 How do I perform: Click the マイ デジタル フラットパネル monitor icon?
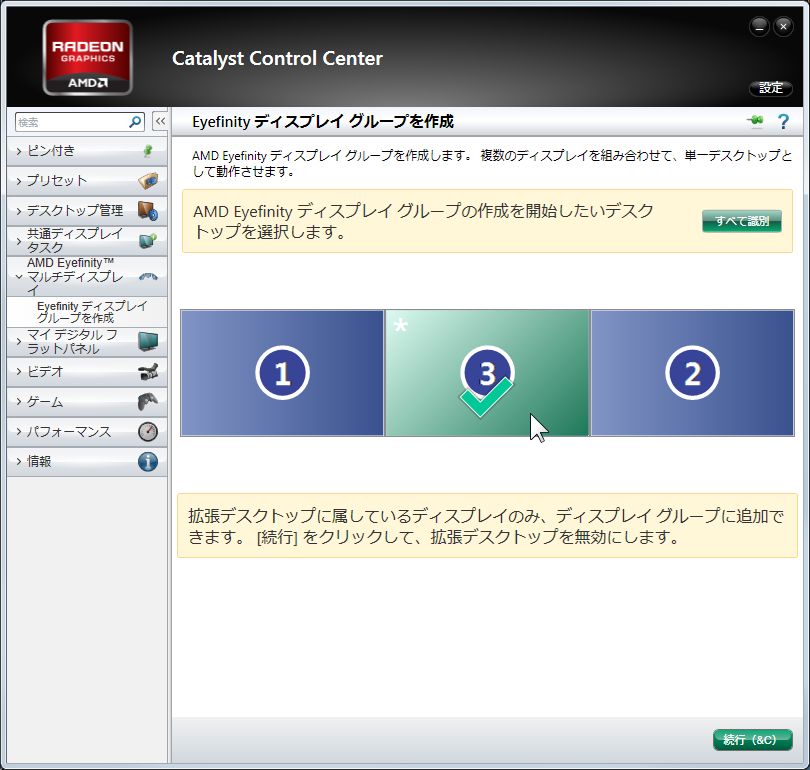coord(148,341)
